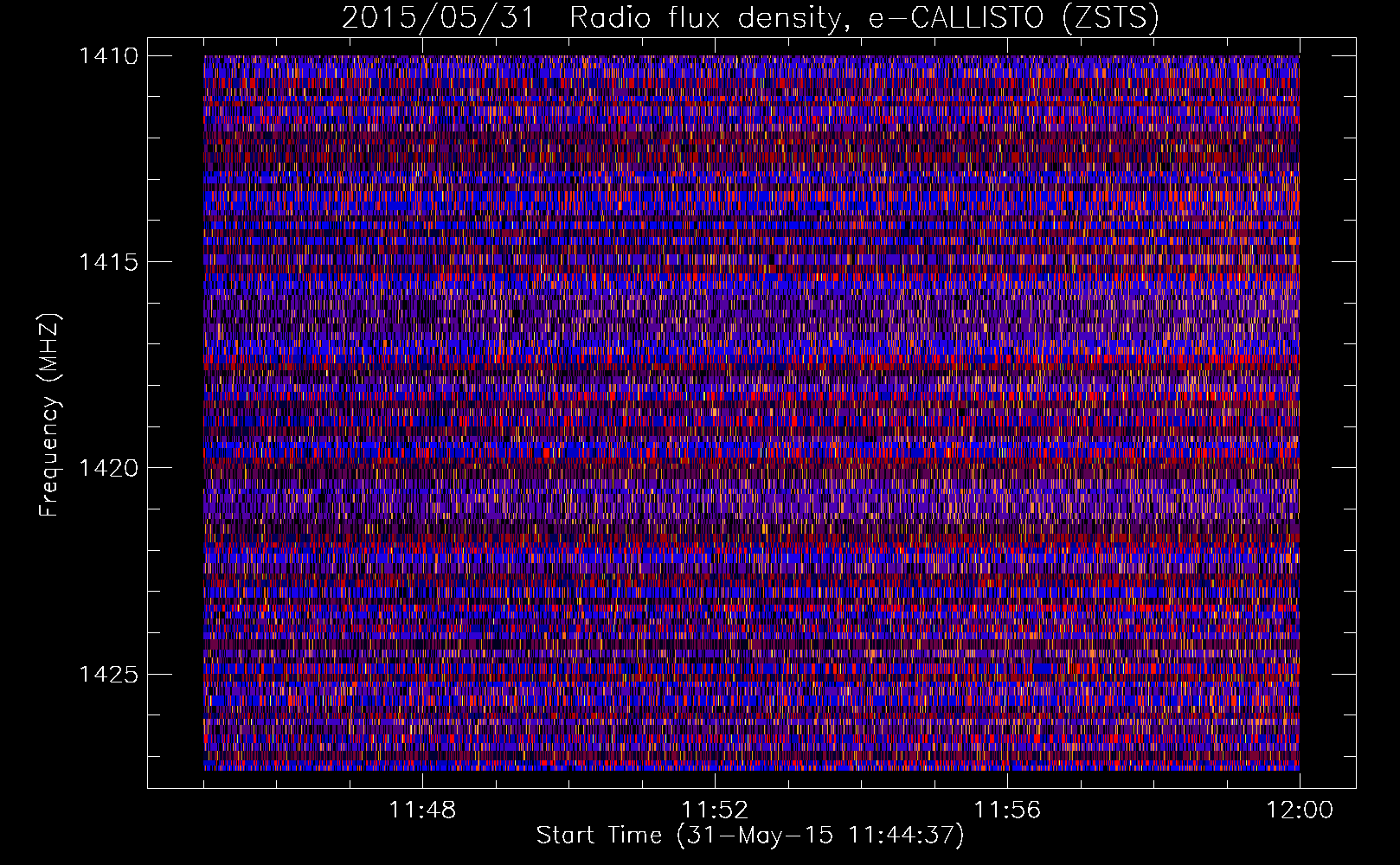Click the 11:56 time tick label
Image resolution: width=1400 pixels, height=865 pixels.
tap(1007, 811)
